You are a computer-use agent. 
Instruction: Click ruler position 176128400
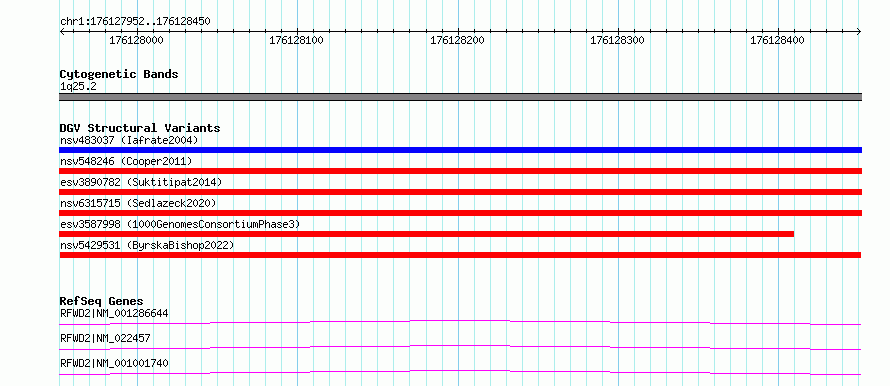pos(778,40)
